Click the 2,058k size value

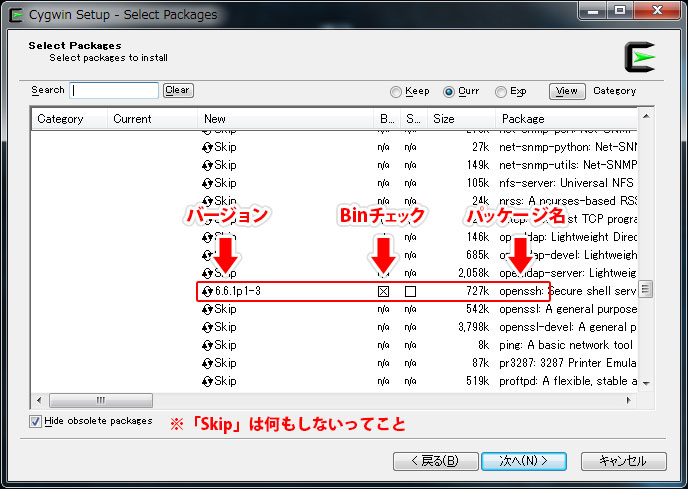click(474, 273)
